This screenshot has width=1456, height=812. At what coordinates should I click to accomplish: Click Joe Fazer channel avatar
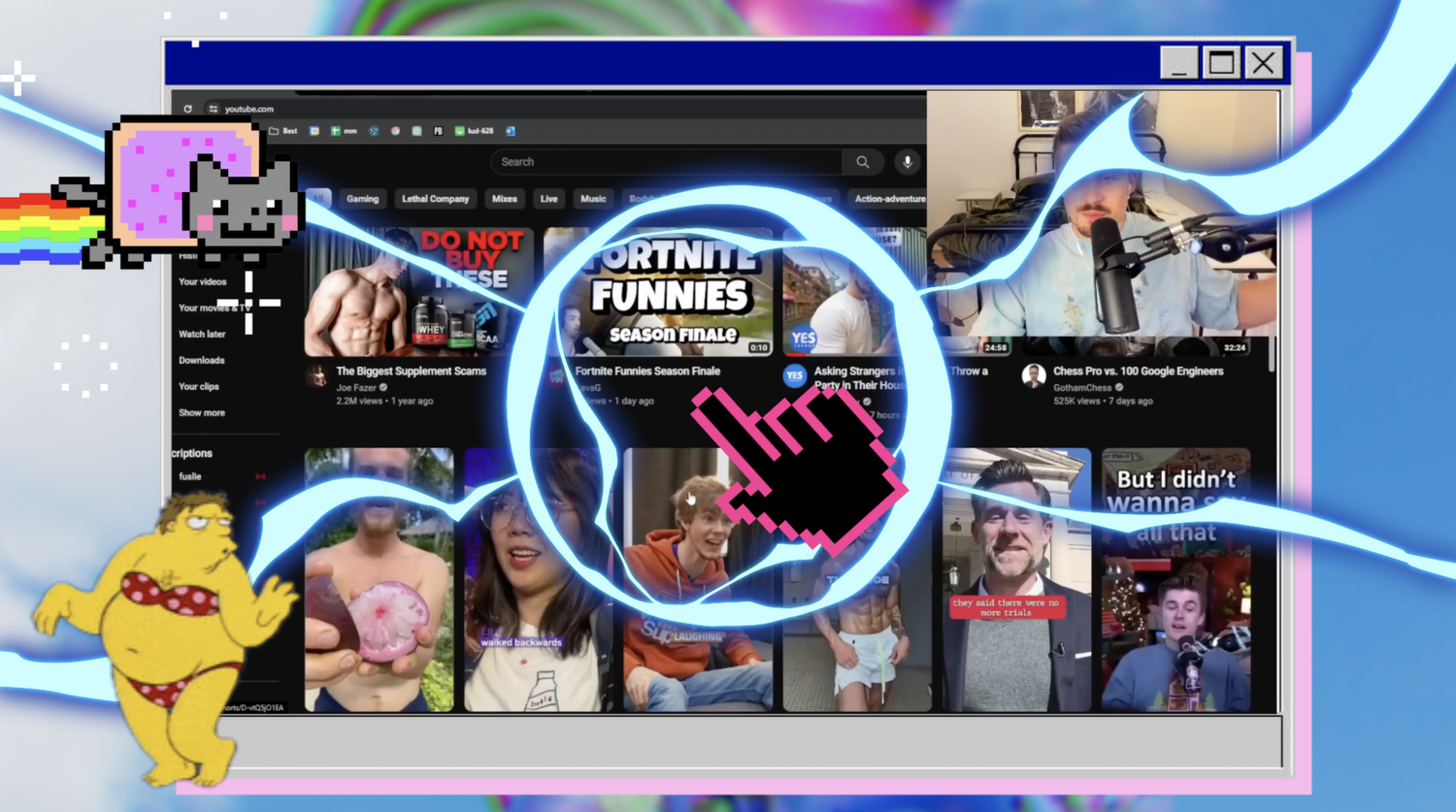317,375
